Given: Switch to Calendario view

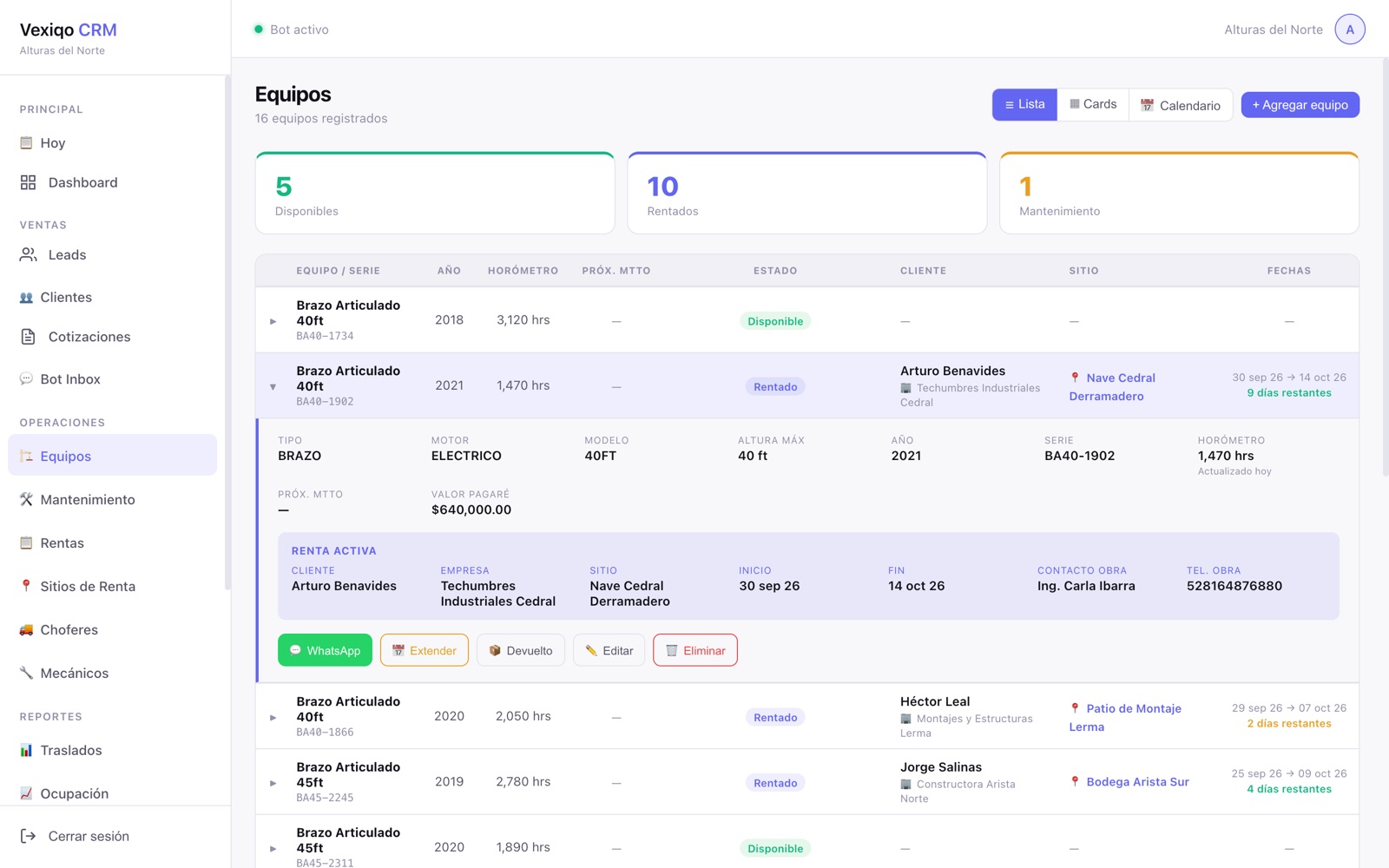Looking at the screenshot, I should (x=1181, y=105).
